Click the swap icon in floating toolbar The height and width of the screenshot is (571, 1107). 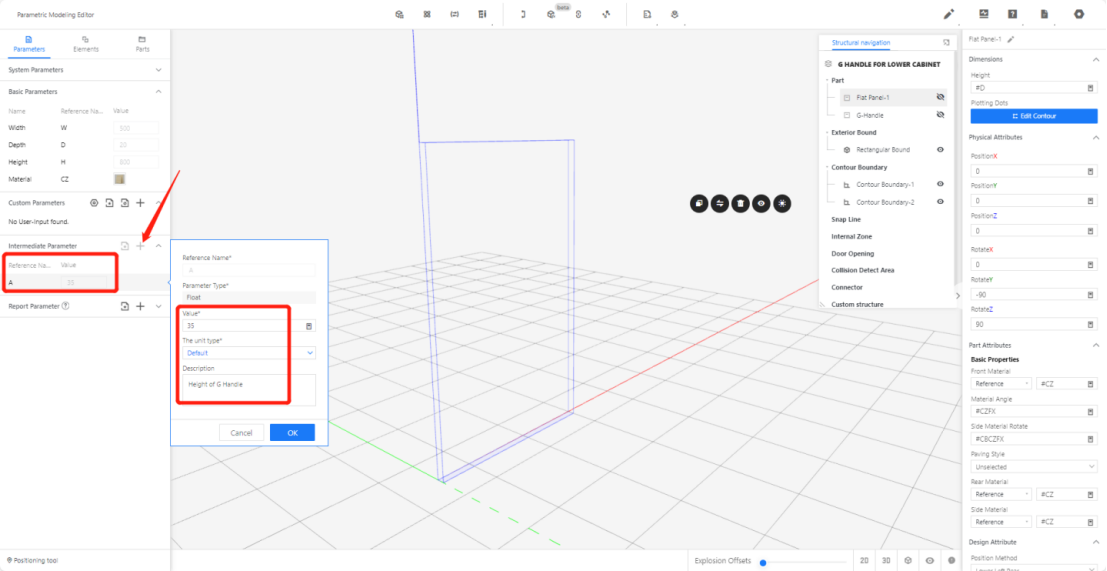coord(720,203)
